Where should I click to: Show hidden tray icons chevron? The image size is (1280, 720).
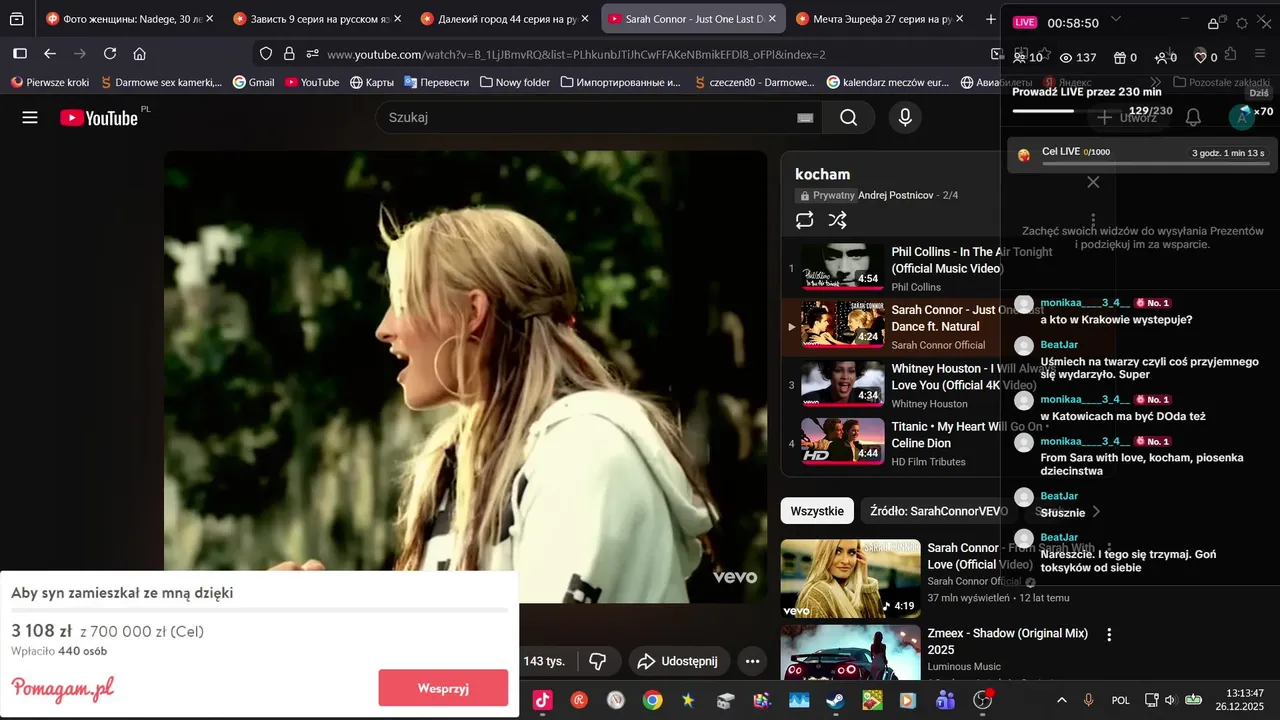click(1061, 700)
